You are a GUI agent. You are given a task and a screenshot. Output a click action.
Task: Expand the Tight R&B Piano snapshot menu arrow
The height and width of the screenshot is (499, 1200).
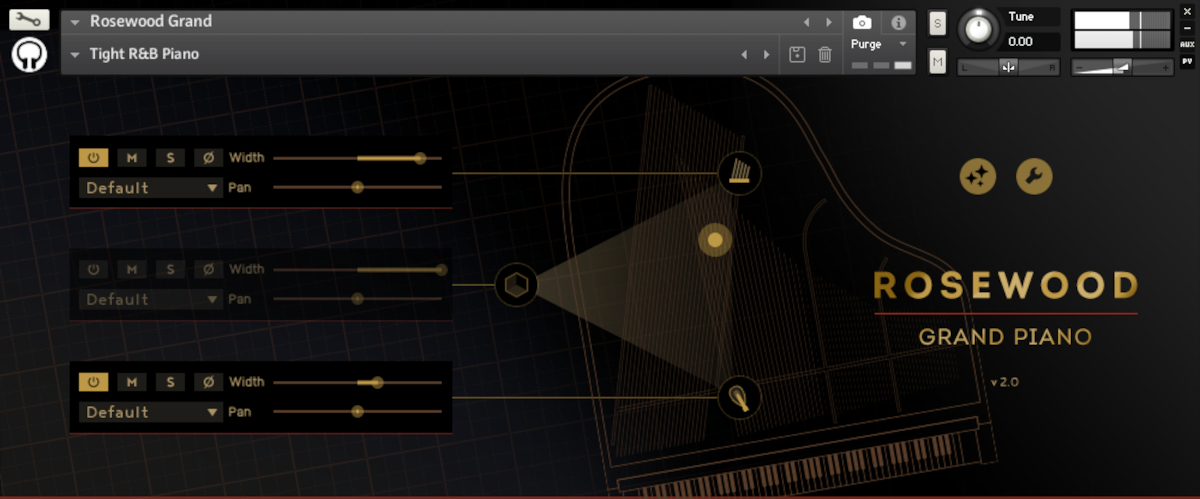(75, 54)
